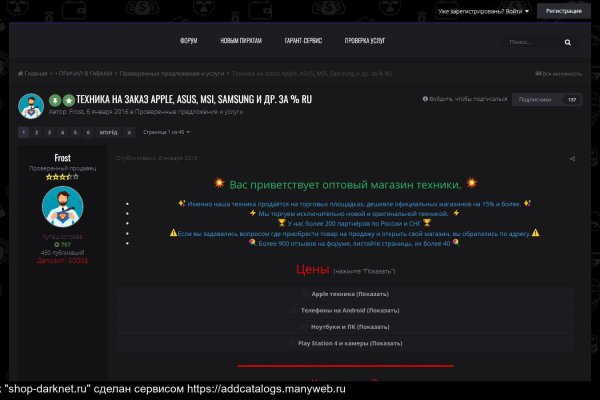Click the 'Войдите, чтобы подписаться' notice
600x400 pixels.
(x=465, y=99)
